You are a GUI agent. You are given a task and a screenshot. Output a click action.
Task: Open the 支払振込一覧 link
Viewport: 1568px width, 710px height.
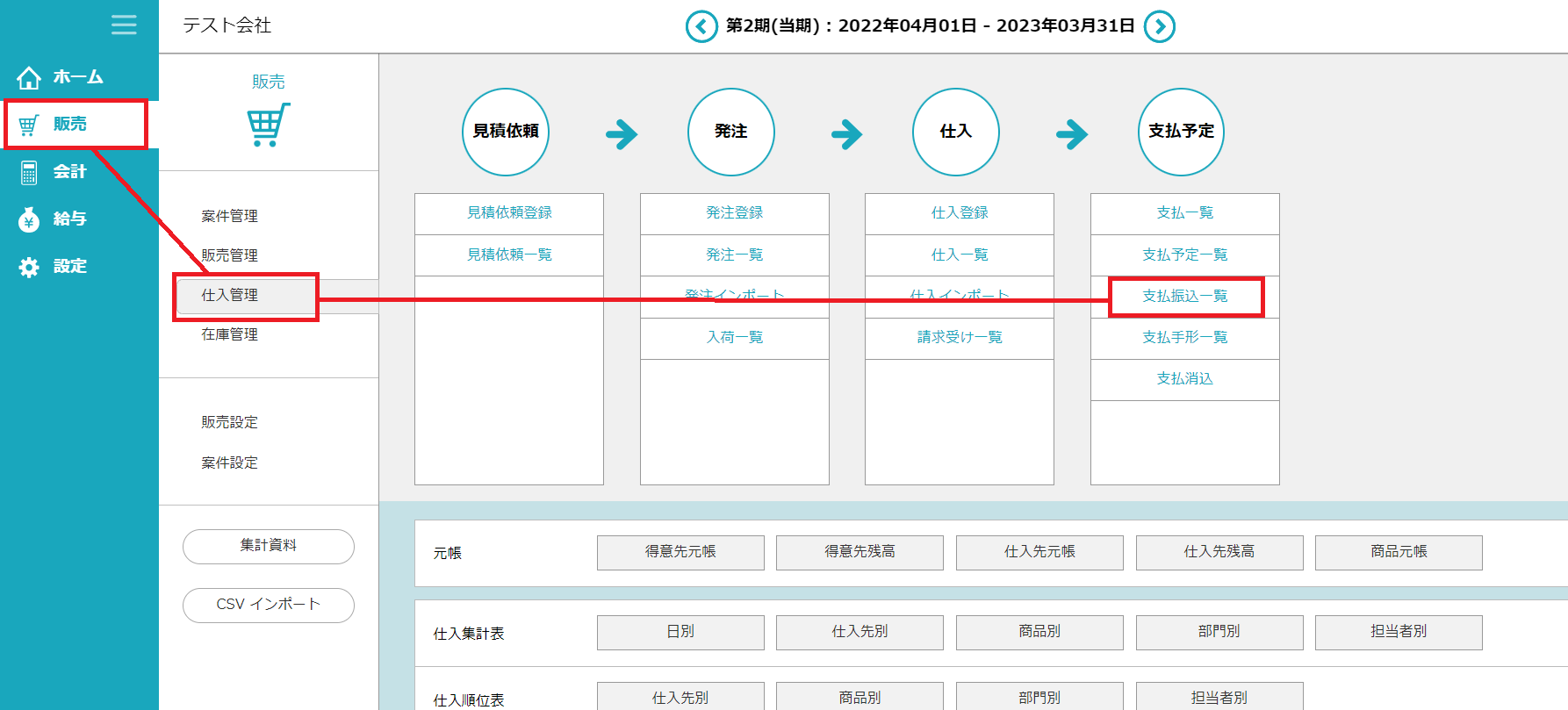pos(1184,297)
